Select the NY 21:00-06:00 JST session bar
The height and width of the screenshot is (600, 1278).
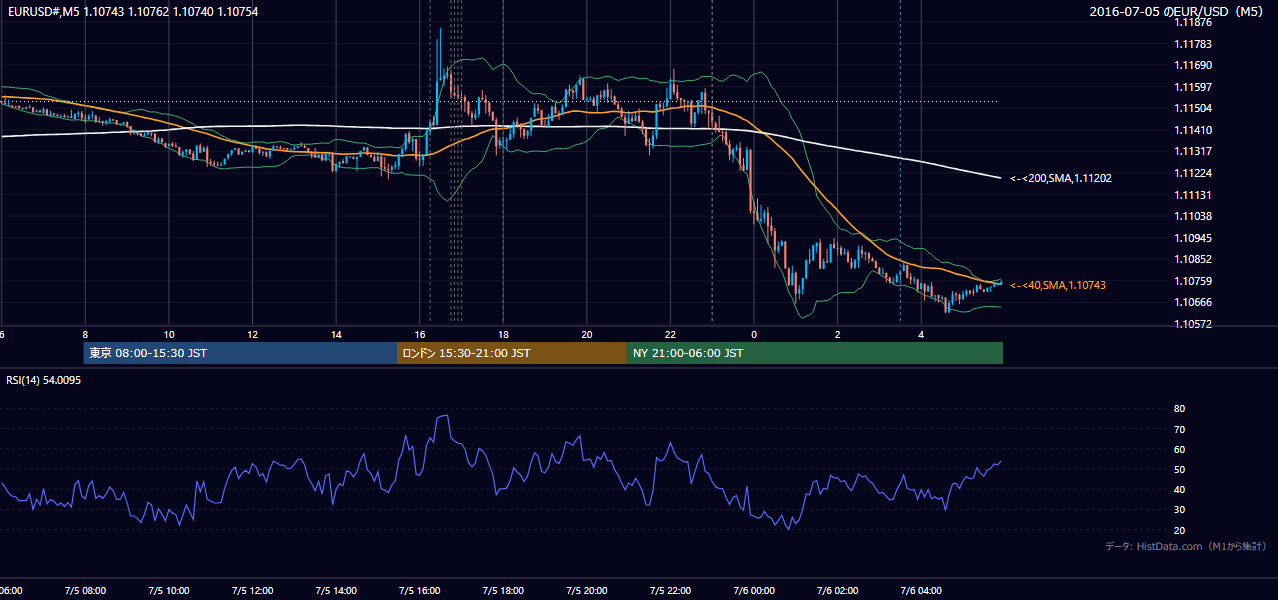[x=814, y=353]
